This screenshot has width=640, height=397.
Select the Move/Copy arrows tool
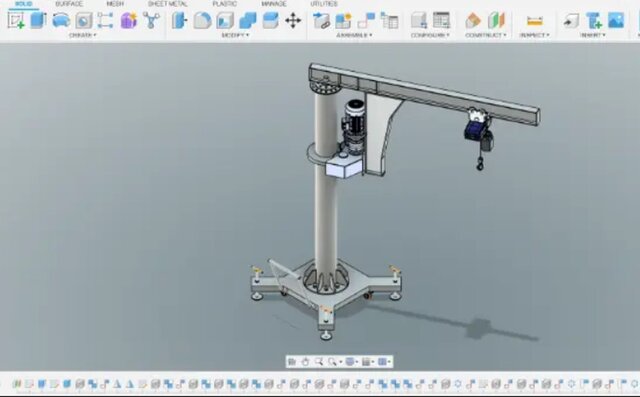click(293, 20)
